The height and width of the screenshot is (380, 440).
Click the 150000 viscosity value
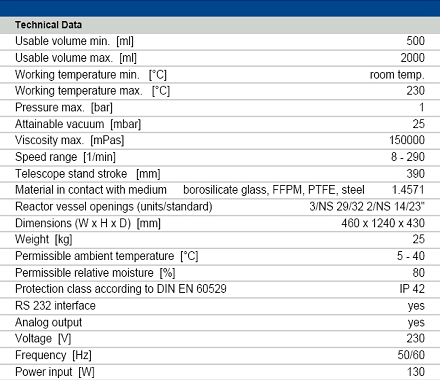click(x=407, y=140)
